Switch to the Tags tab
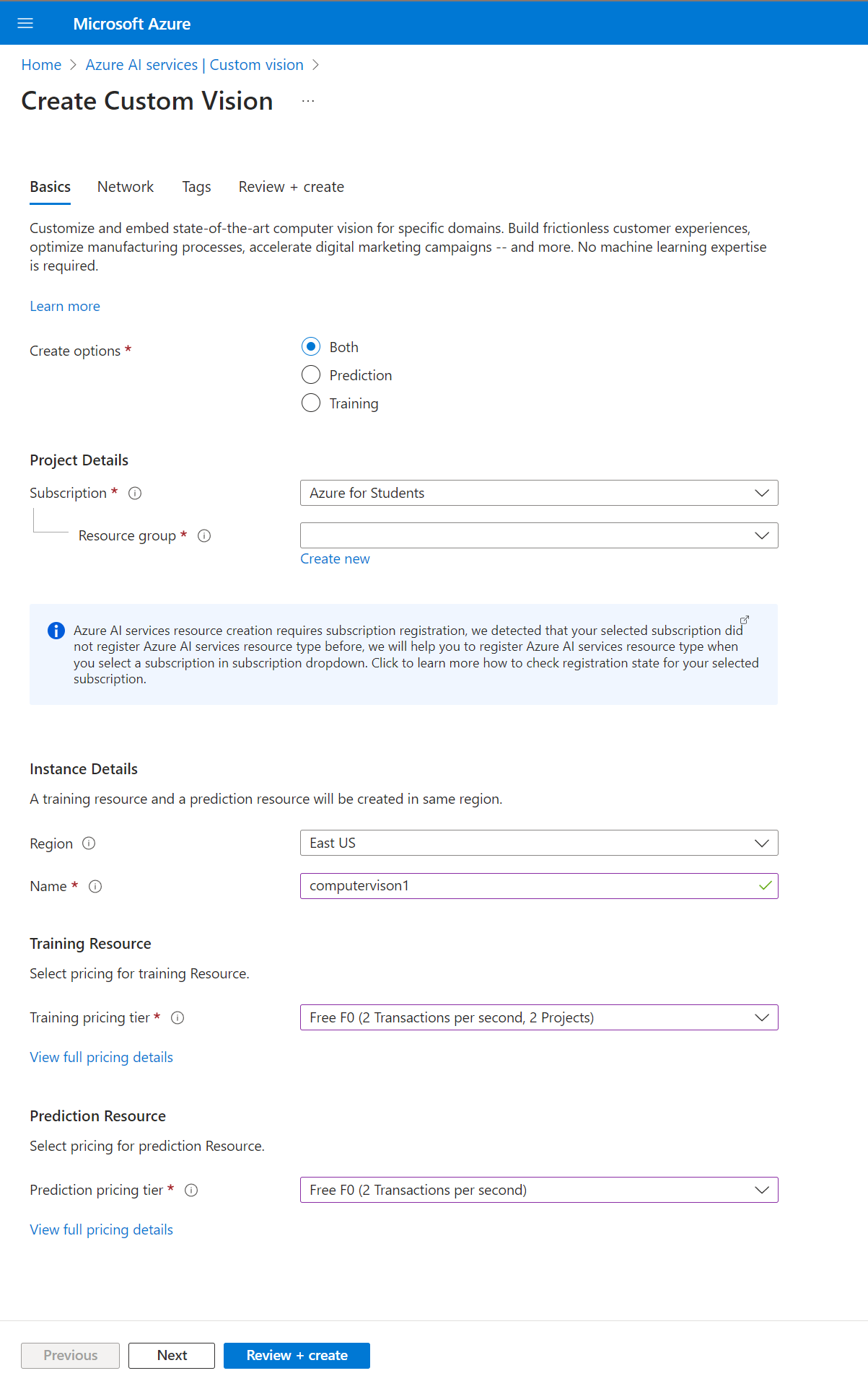This screenshot has height=1381, width=868. coord(196,187)
